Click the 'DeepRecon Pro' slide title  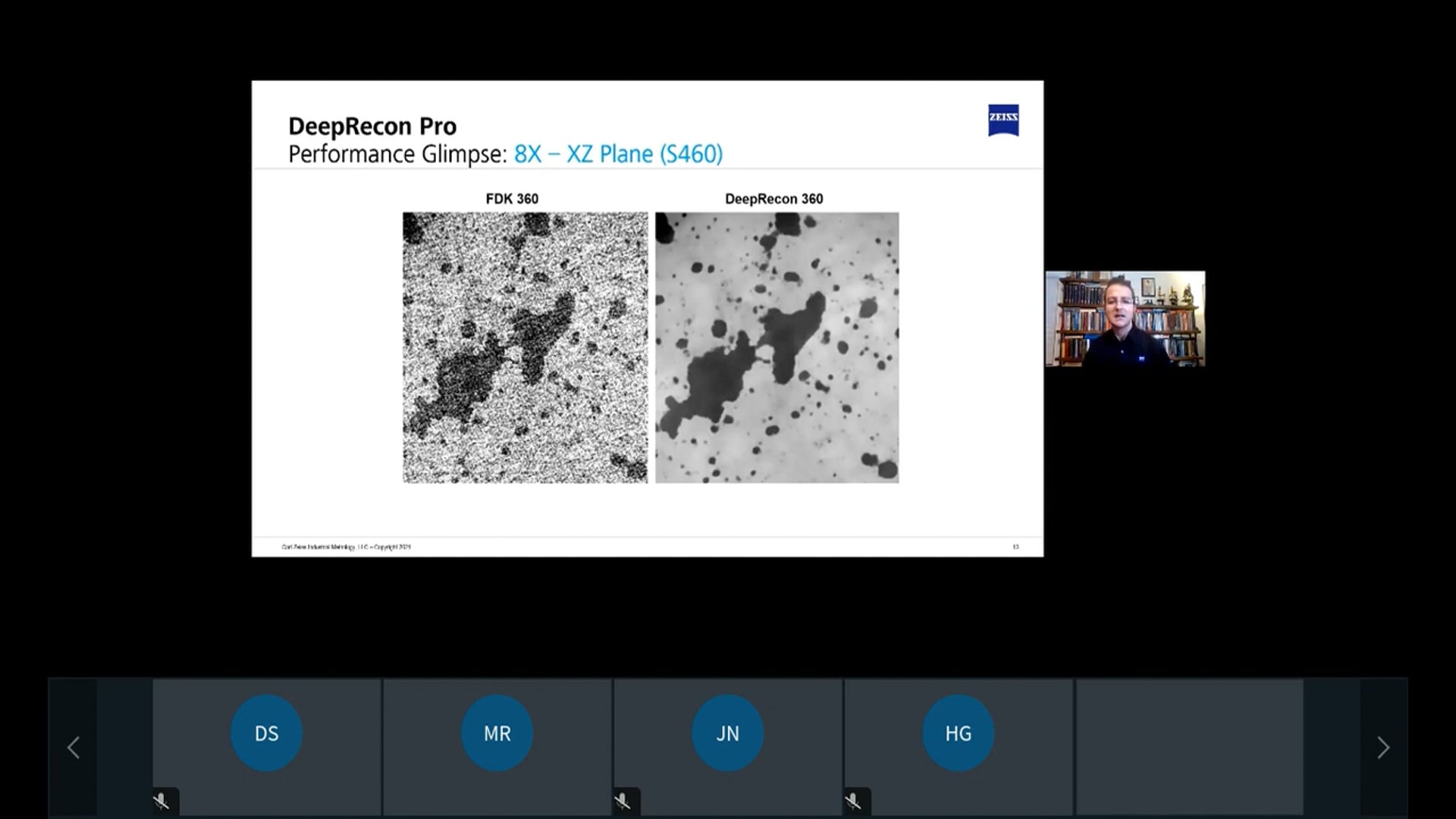coord(372,126)
